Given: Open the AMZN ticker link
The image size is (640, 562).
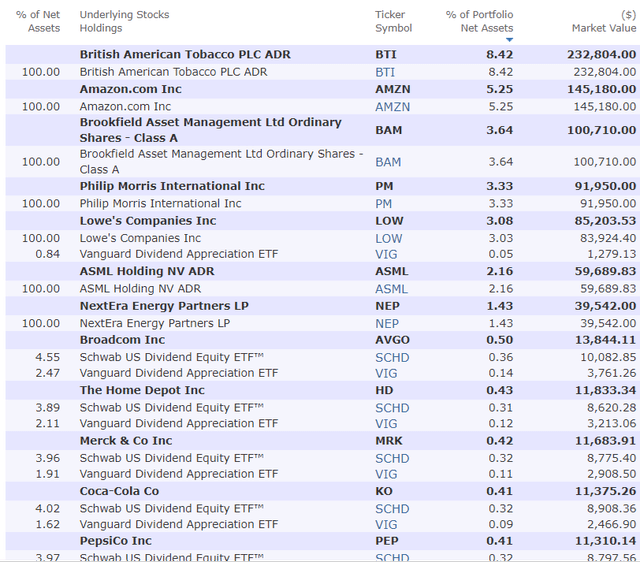Looking at the screenshot, I should click(x=392, y=107).
